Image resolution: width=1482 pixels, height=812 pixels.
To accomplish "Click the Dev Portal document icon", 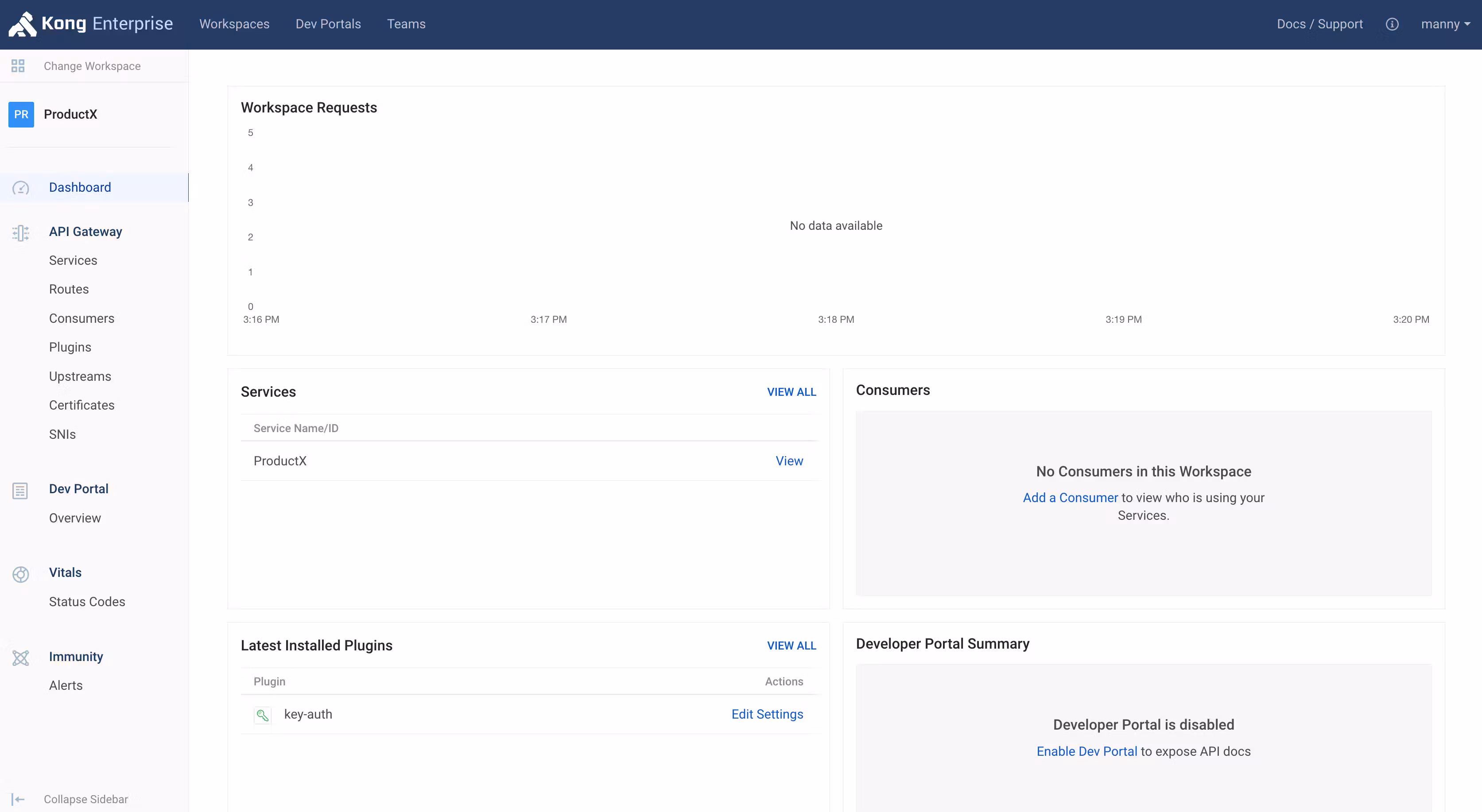I will click(20, 491).
